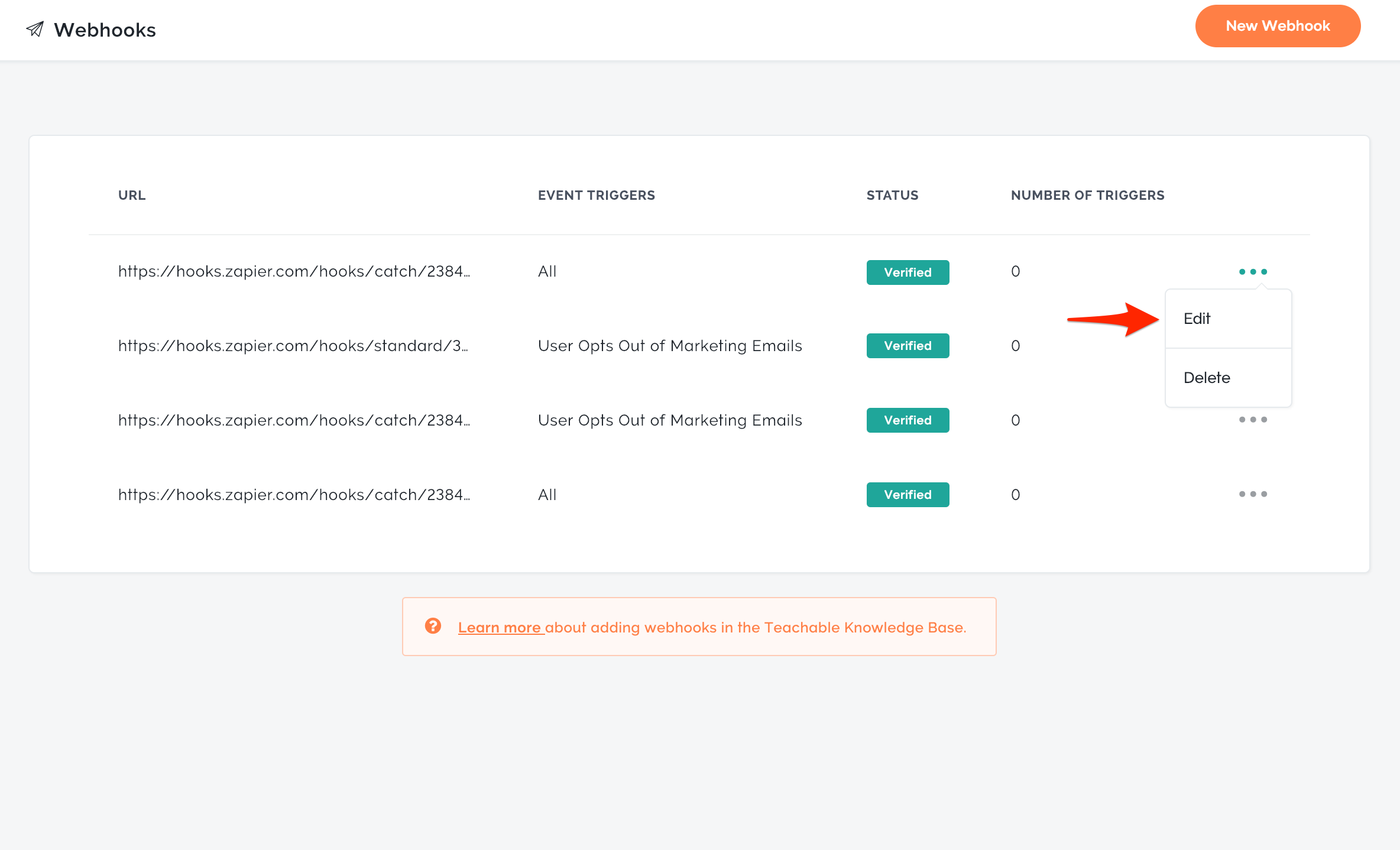The image size is (1400, 850).
Task: Select the last row webhook URL
Action: (x=294, y=495)
